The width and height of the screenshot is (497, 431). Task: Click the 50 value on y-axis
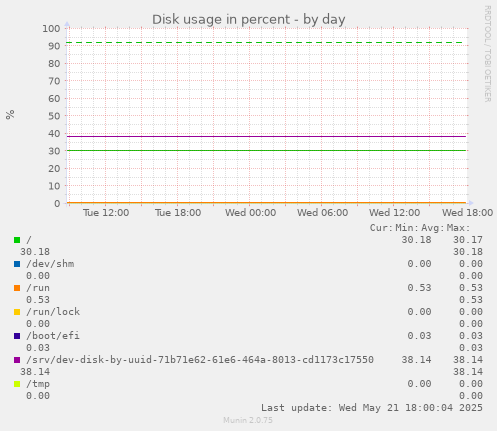tap(54, 116)
